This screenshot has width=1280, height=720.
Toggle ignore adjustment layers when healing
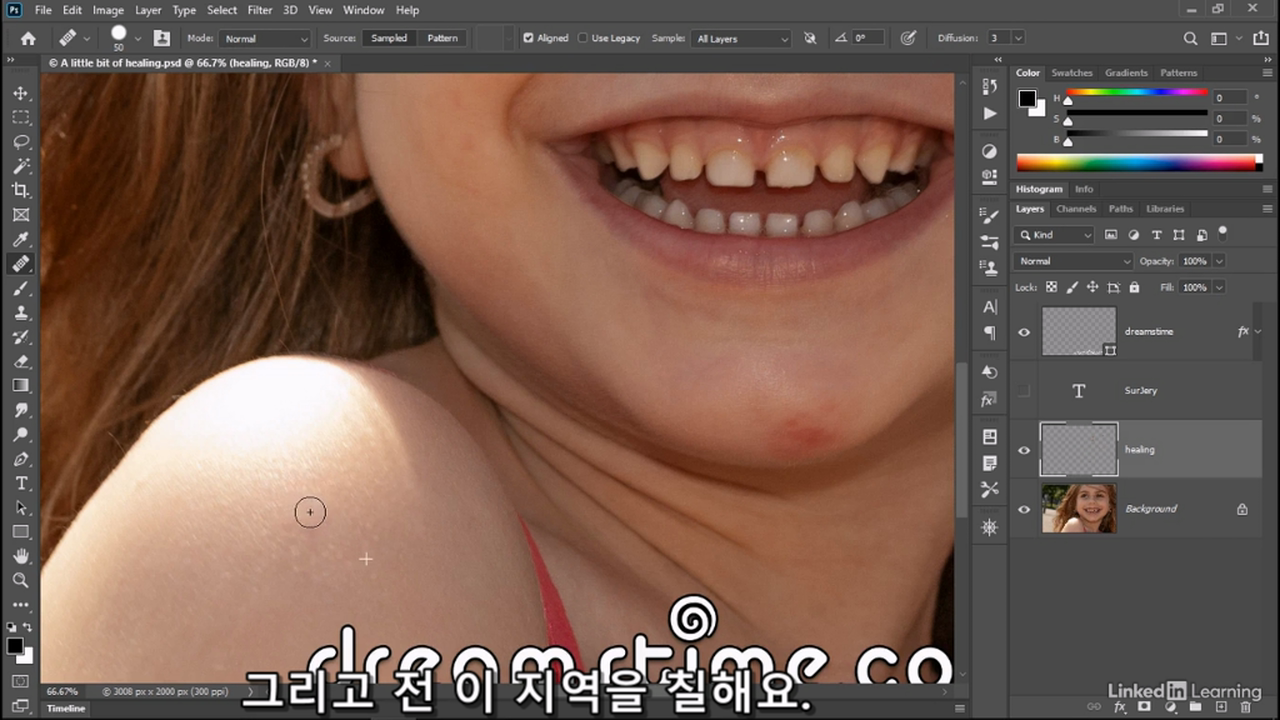tap(810, 38)
